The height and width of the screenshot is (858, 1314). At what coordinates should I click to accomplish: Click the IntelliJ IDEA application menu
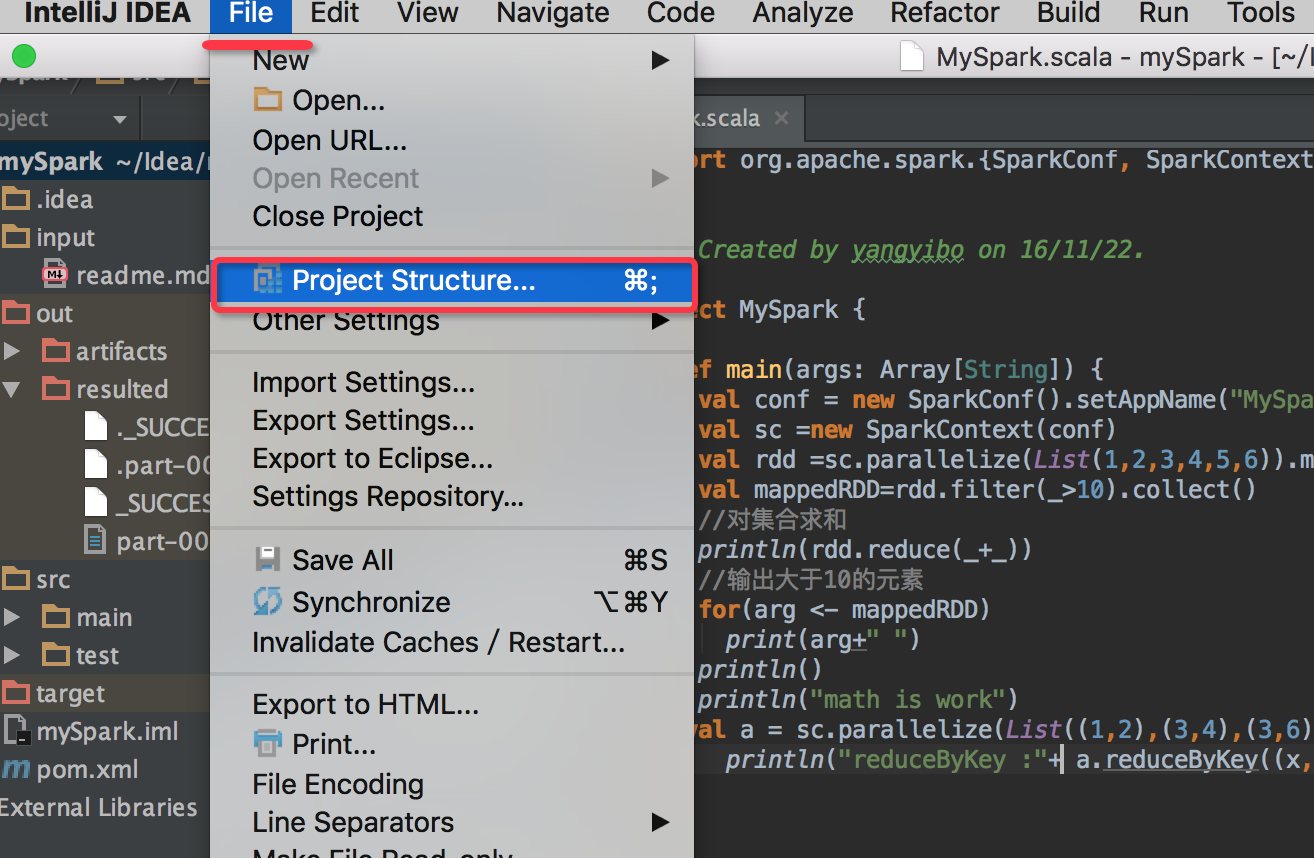pyautogui.click(x=107, y=14)
